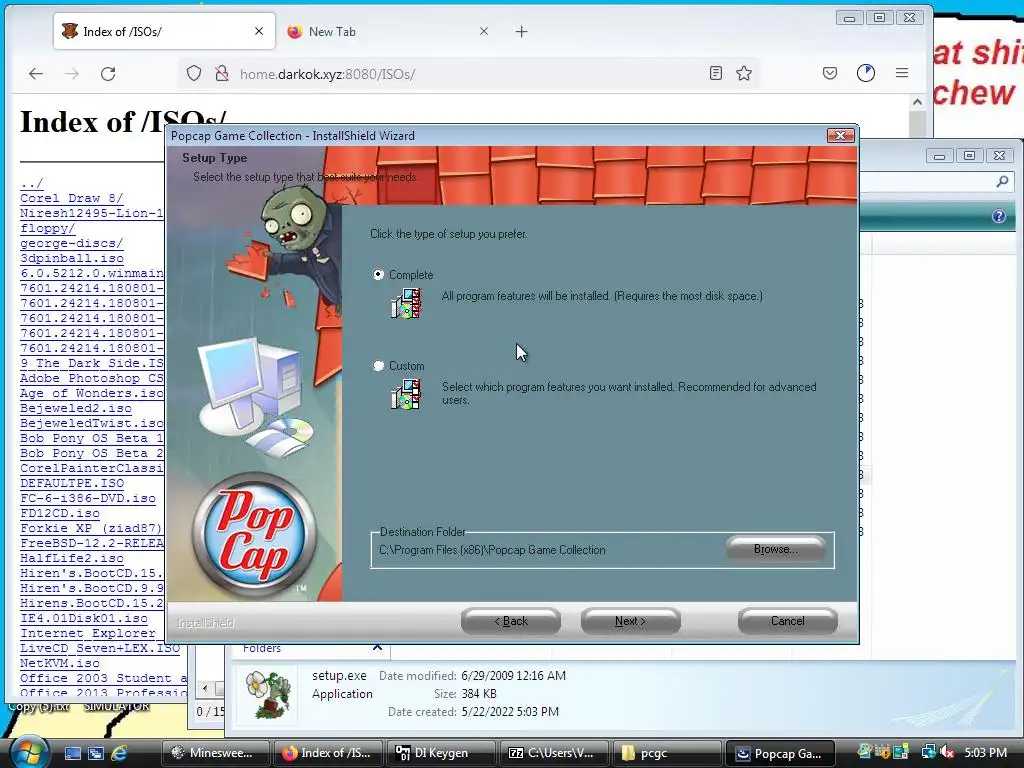This screenshot has width=1024, height=768.
Task: Click the Firefox account circular icon
Action: [866, 73]
